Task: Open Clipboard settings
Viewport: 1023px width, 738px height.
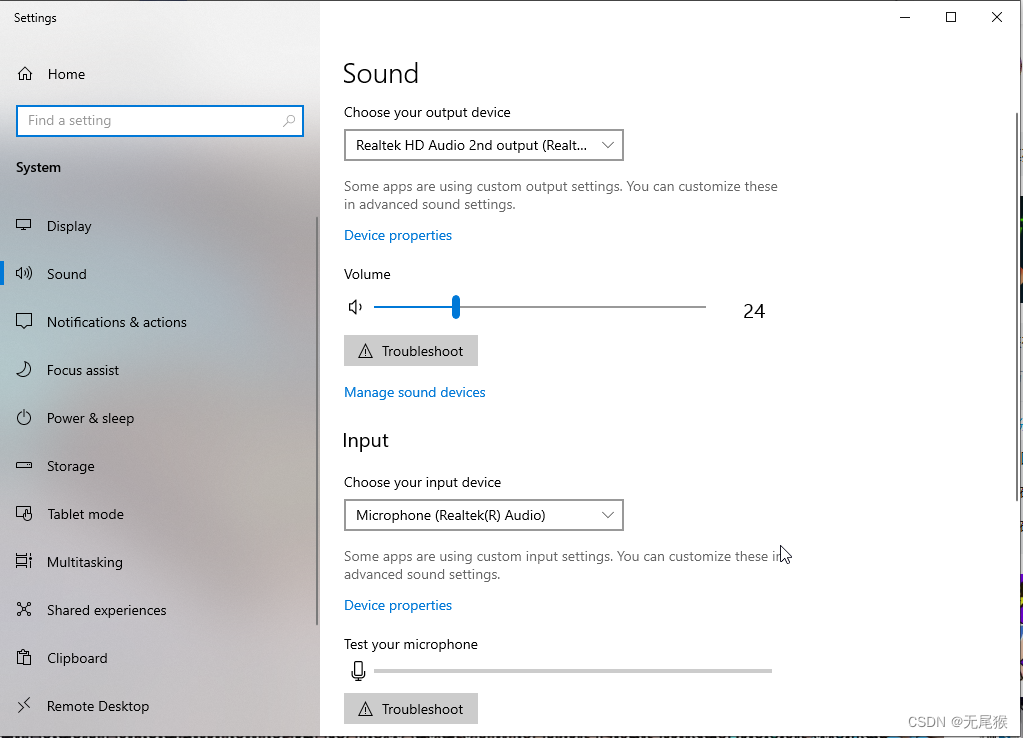Action: [77, 657]
